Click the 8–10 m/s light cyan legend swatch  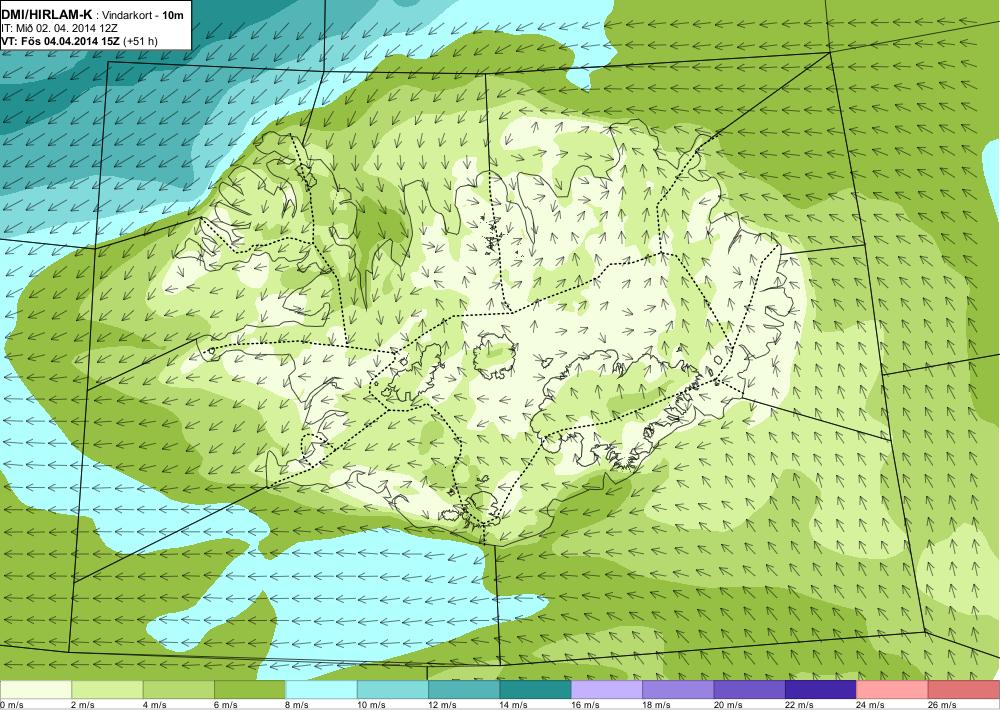click(321, 690)
